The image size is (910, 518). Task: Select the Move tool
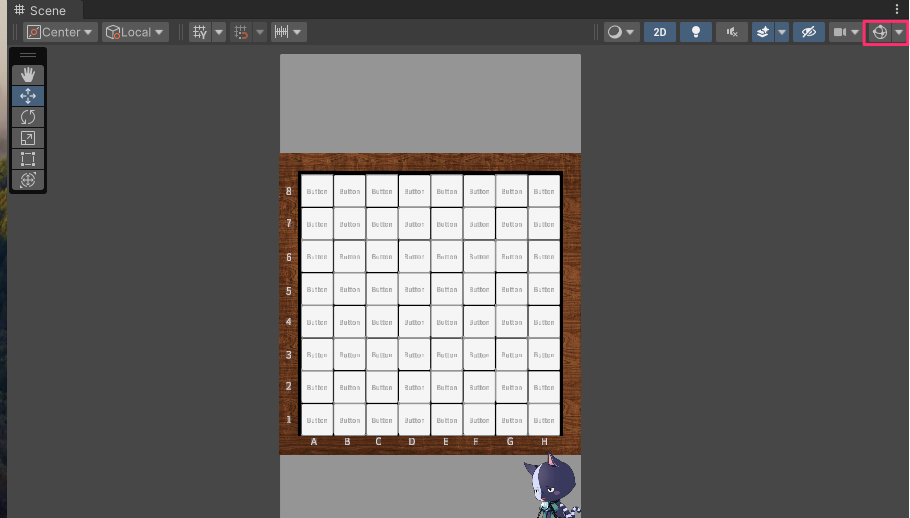point(28,96)
